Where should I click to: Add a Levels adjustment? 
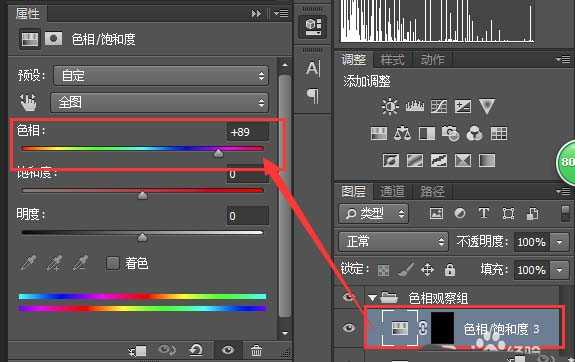(x=415, y=106)
